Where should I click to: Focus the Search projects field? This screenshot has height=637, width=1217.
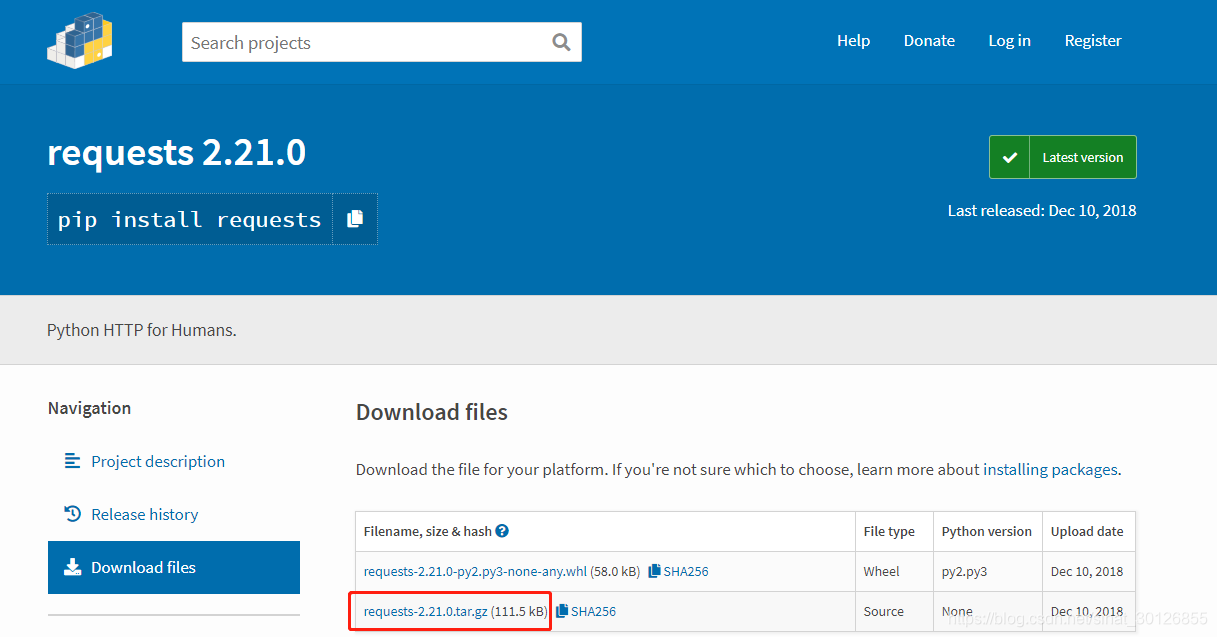click(382, 42)
